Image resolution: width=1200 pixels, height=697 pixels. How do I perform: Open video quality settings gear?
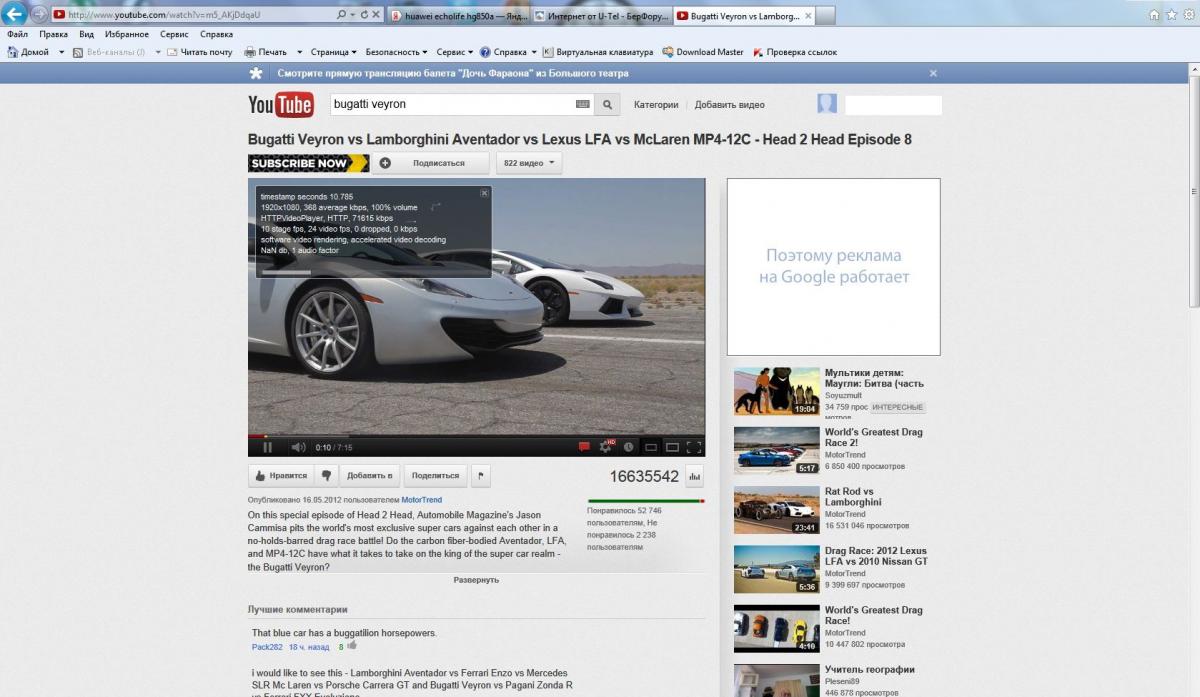(606, 447)
